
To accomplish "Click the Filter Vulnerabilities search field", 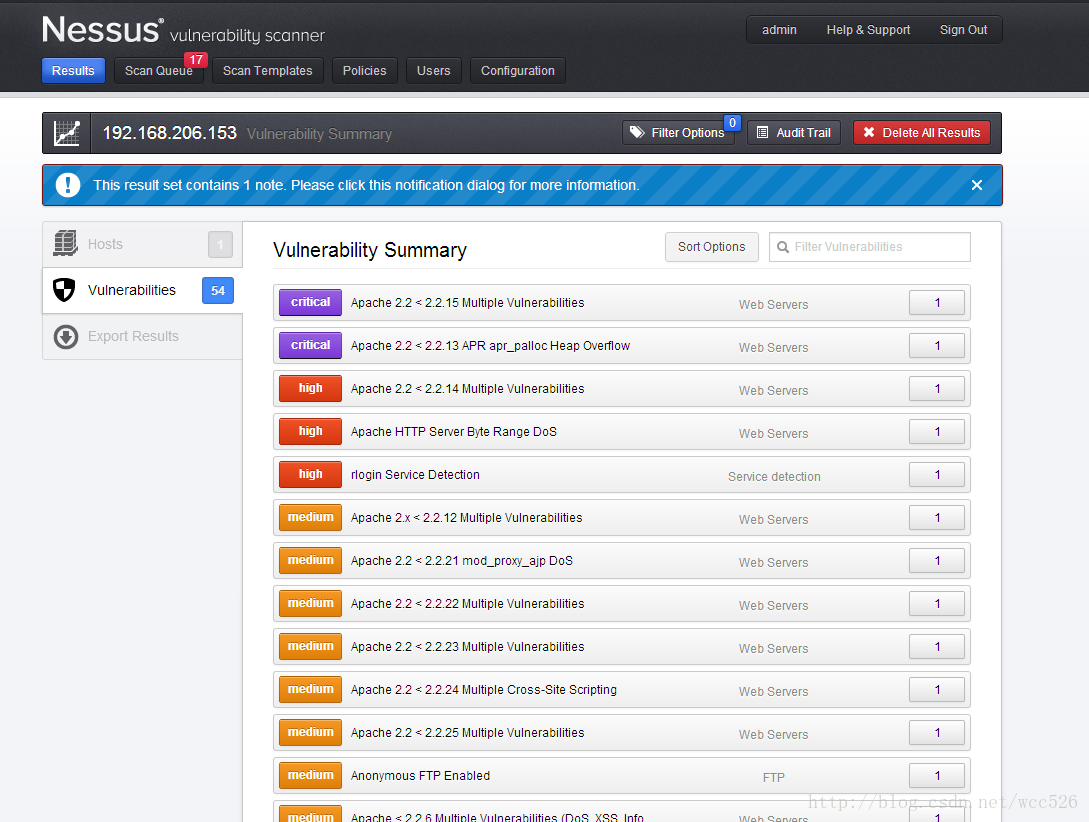I will point(870,247).
